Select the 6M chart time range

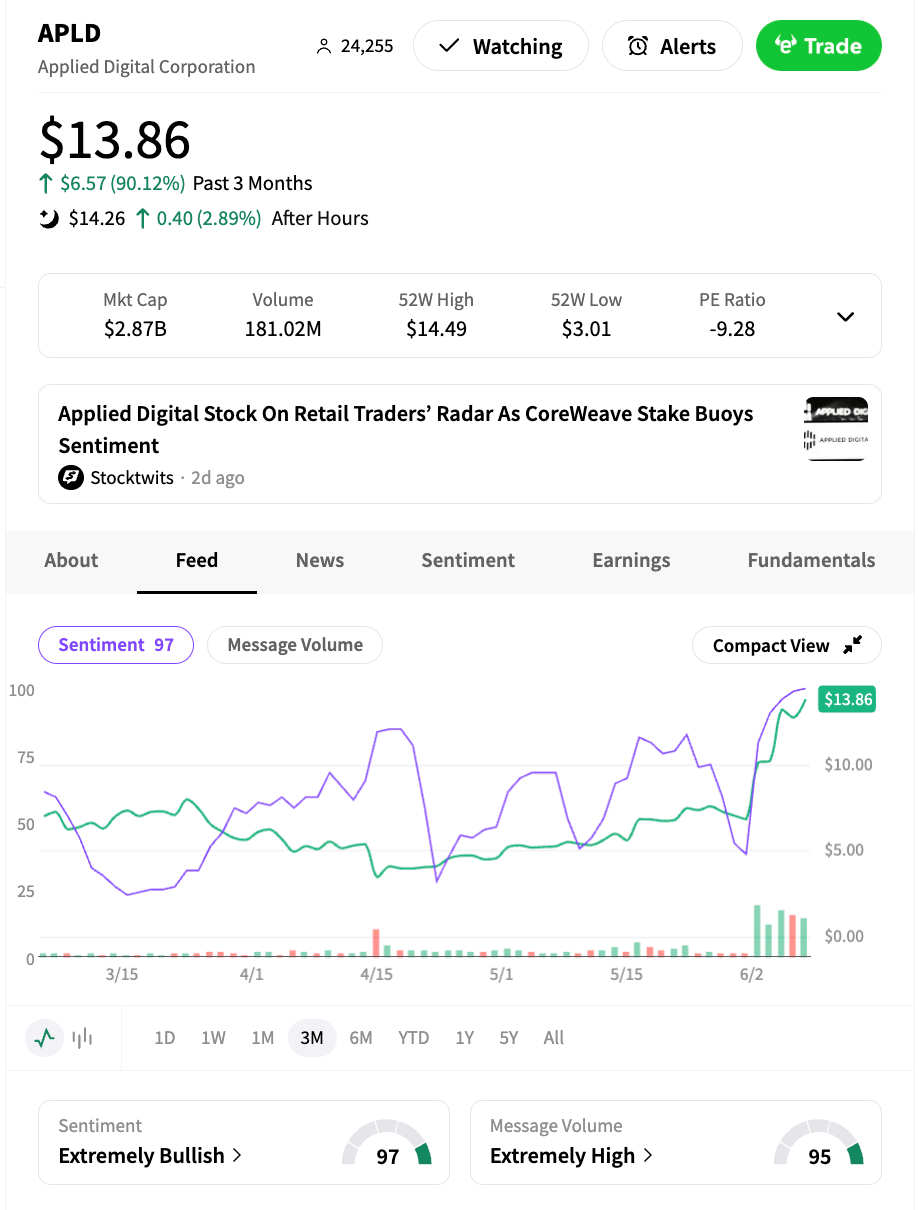click(361, 1038)
